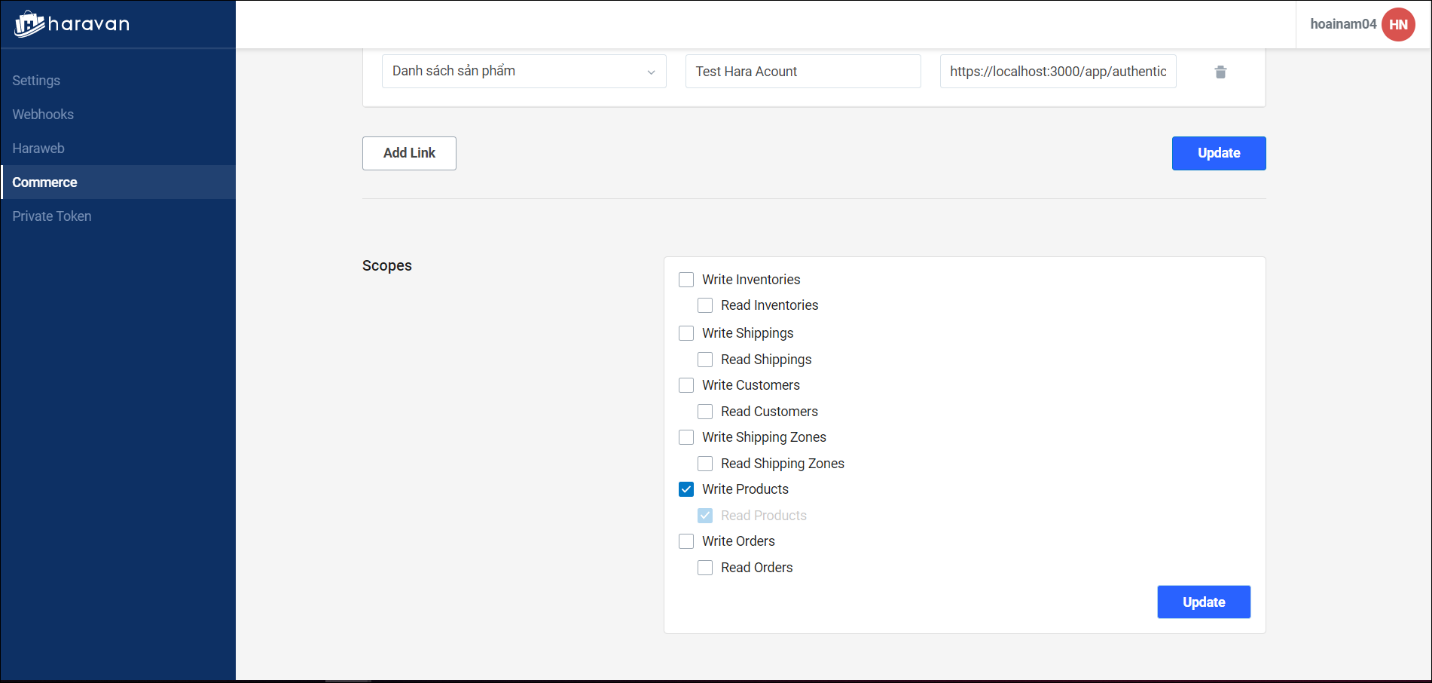Select Commerce in the sidebar
1432x683 pixels.
coord(45,182)
